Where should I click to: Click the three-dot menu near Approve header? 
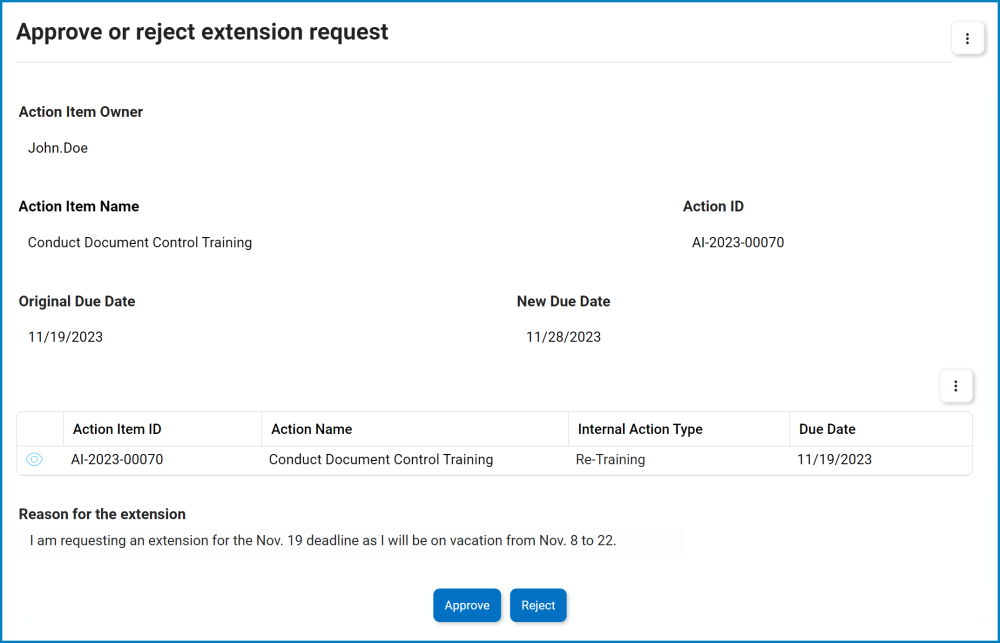[967, 38]
